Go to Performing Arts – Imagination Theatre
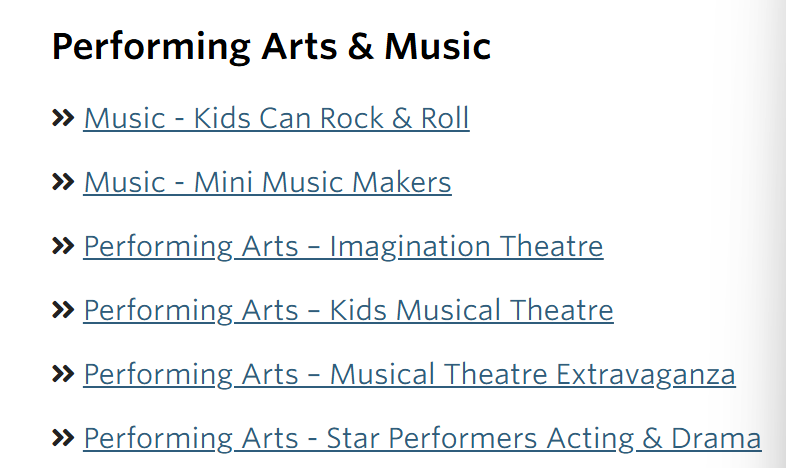This screenshot has width=786, height=468. 343,247
